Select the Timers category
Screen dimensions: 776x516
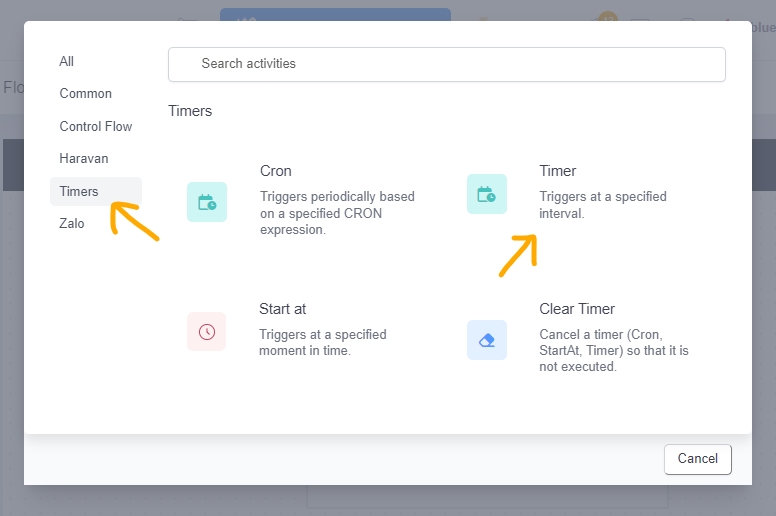(x=80, y=191)
